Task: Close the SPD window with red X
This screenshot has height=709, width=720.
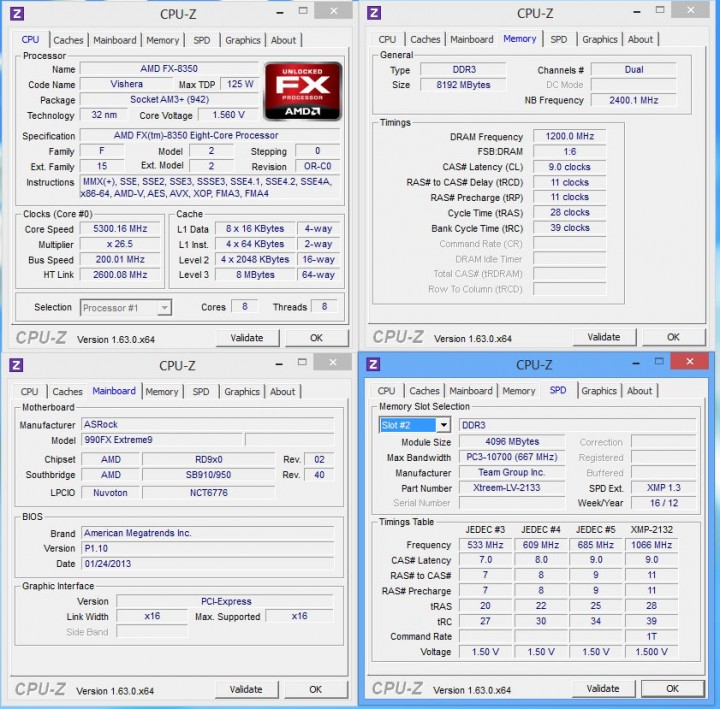Action: click(x=690, y=361)
